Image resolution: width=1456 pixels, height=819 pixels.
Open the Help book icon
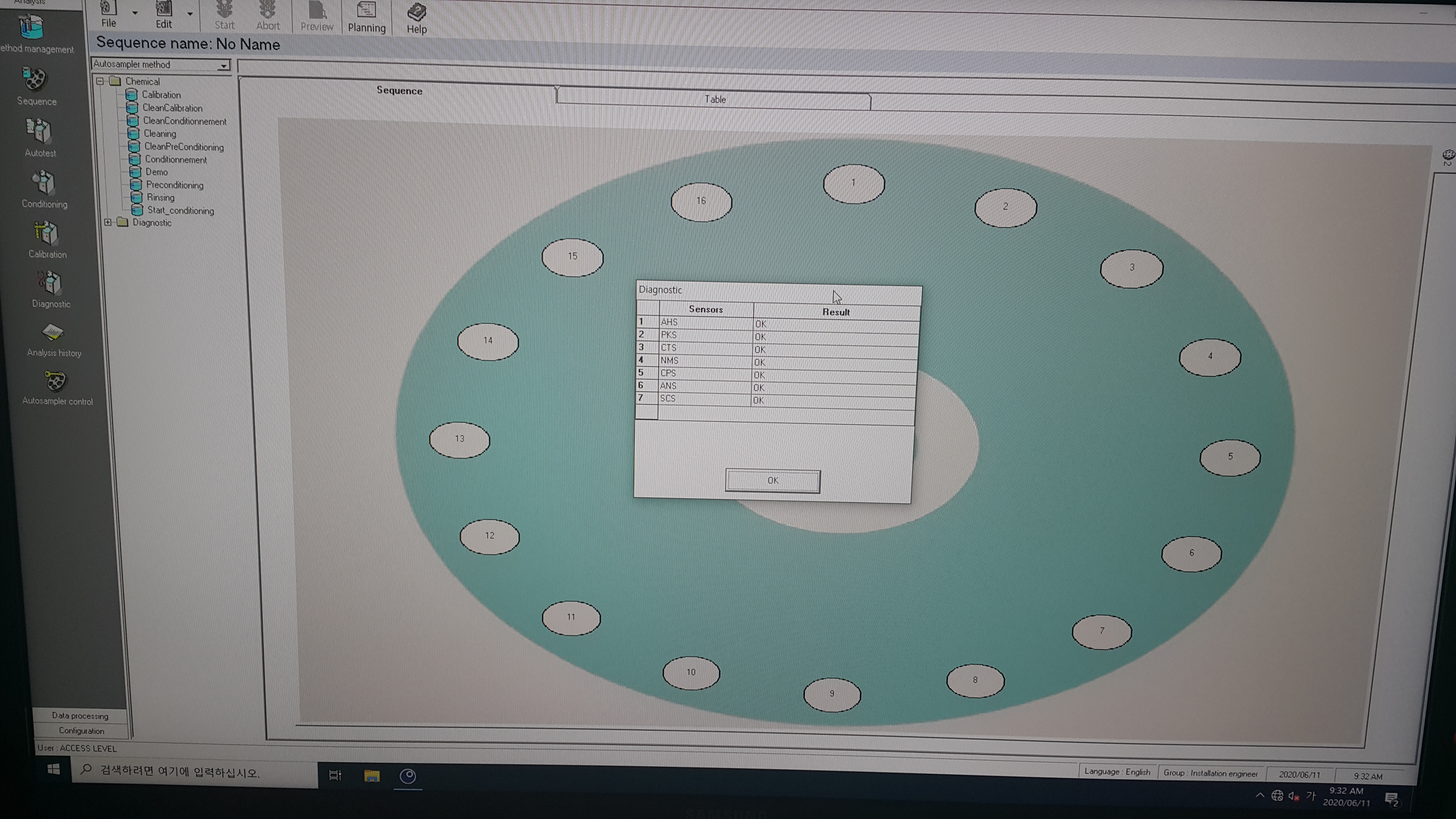point(417,12)
